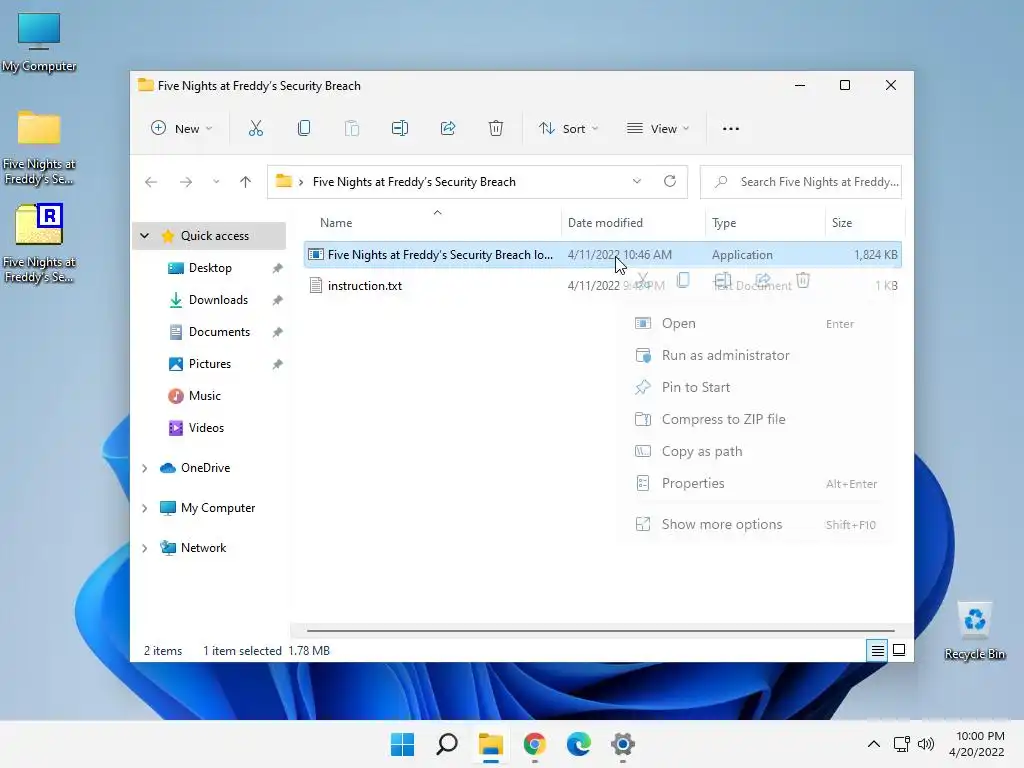Image resolution: width=1024 pixels, height=768 pixels.
Task: Sort by Name column header
Action: 432,223
